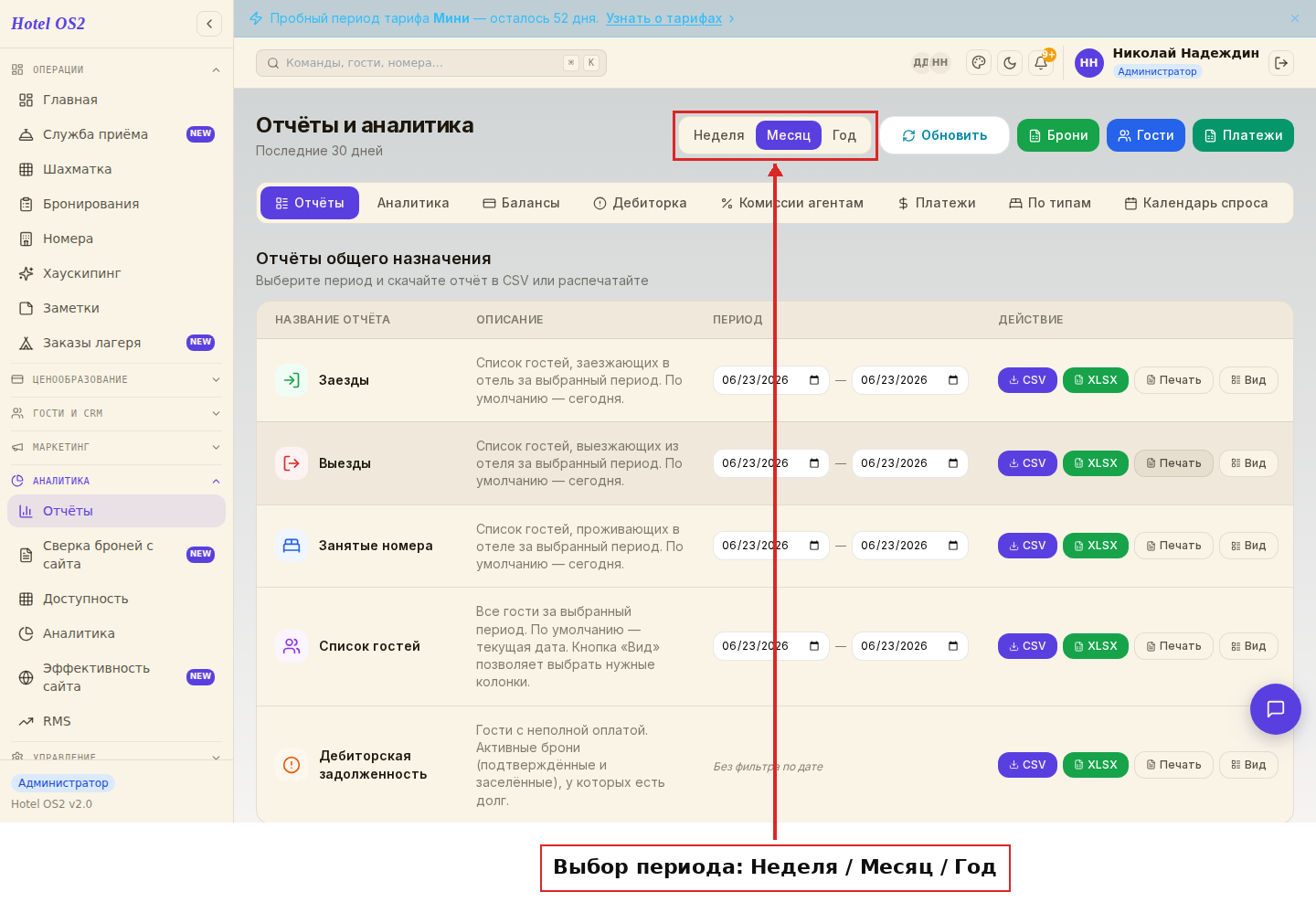This screenshot has height=913, width=1316.
Task: Expand the Гости и CRM section
Action: point(116,413)
